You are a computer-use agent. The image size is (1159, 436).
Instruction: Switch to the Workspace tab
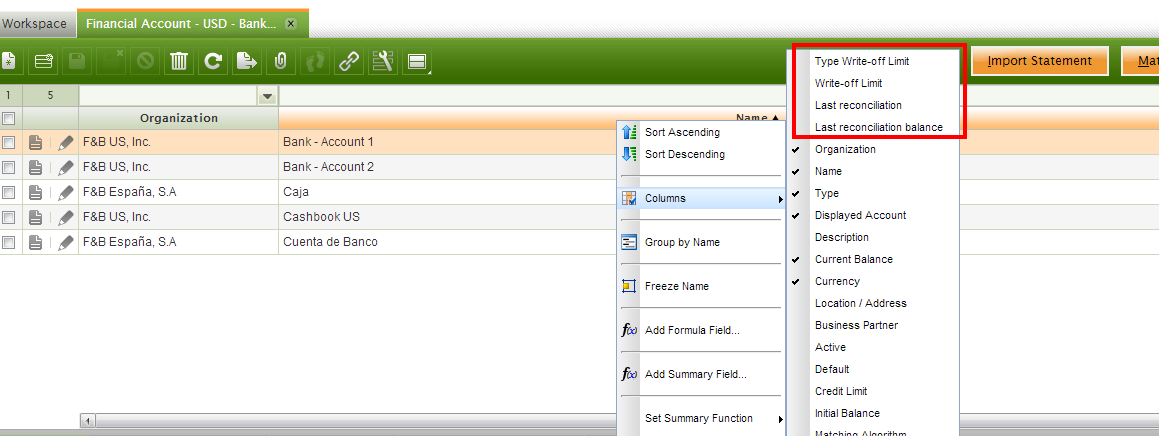37,24
